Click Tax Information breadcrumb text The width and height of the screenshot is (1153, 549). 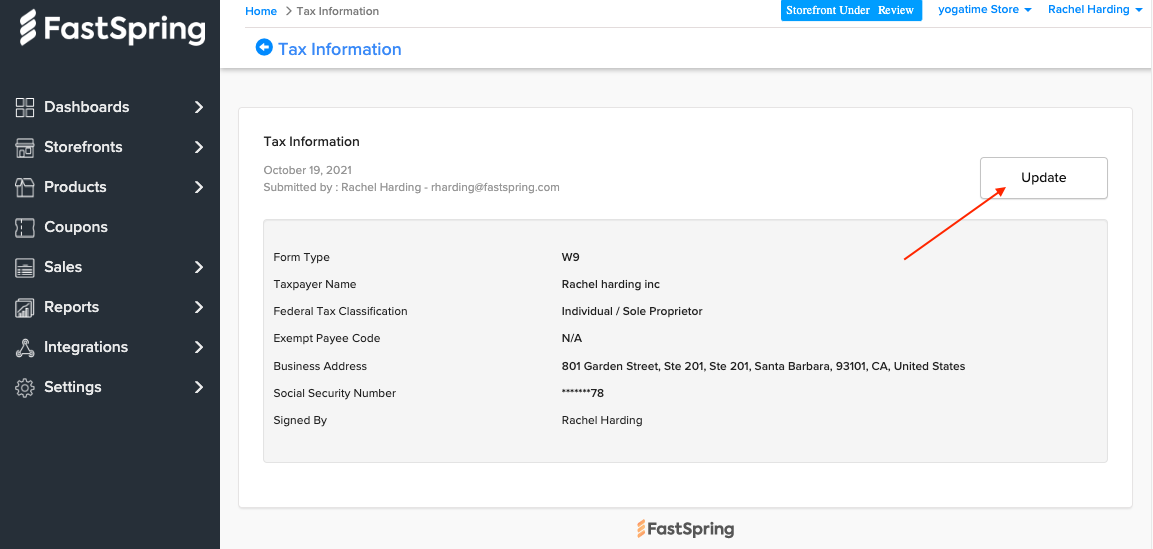(338, 11)
